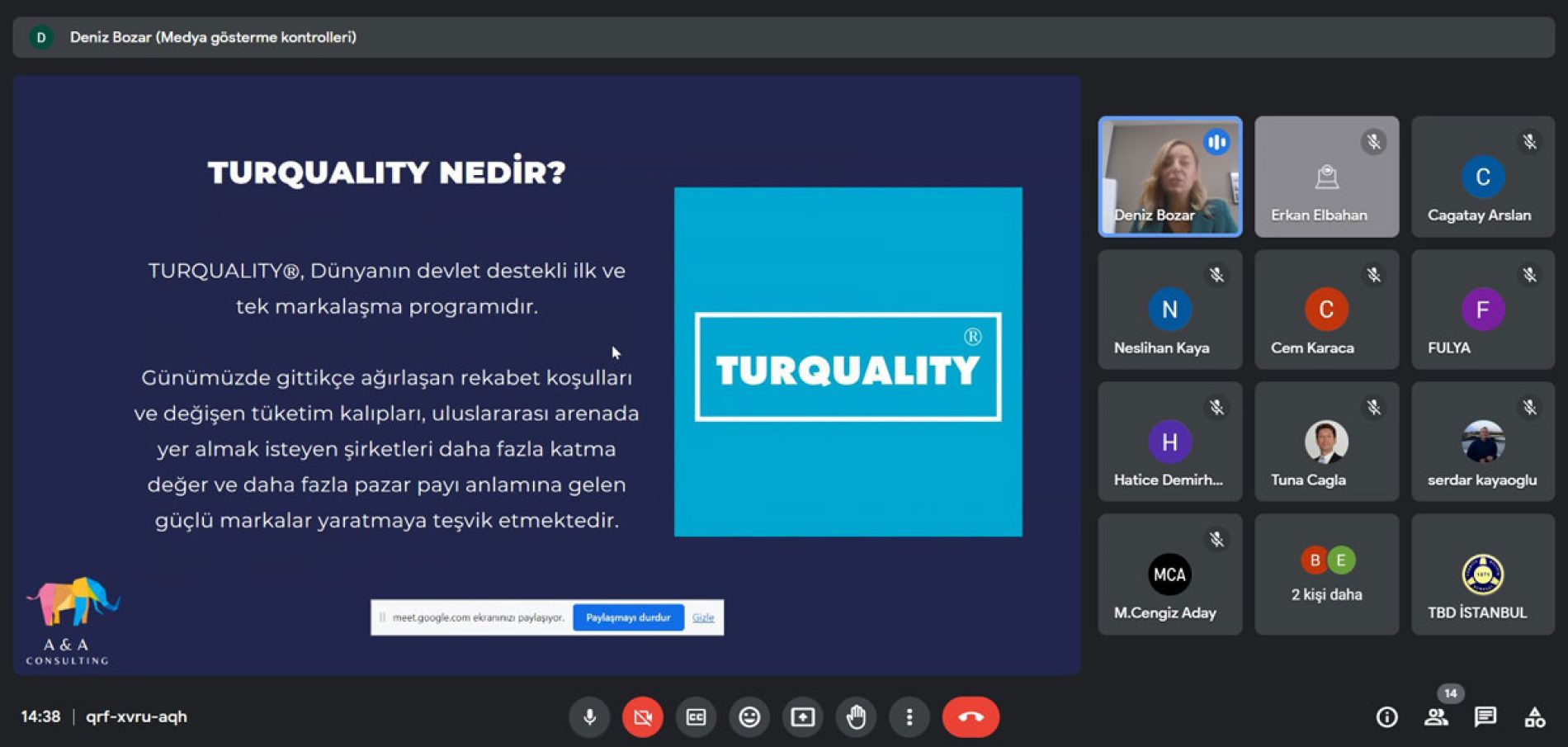
Task: Click the meeting code qrf-xvru-aqh
Action: click(x=136, y=717)
